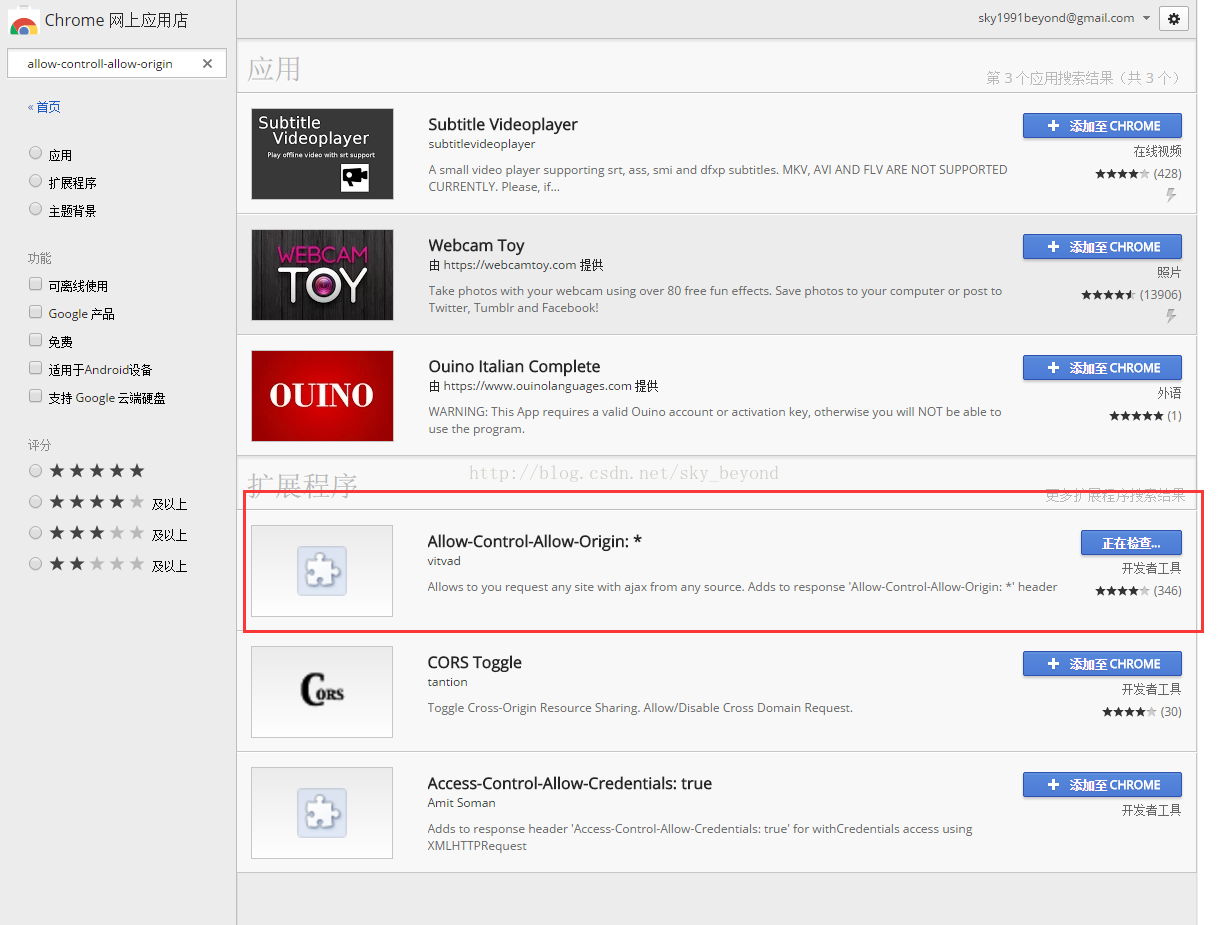Check the Google 产品 filter
The width and height of the screenshot is (1229, 925).
click(x=36, y=313)
